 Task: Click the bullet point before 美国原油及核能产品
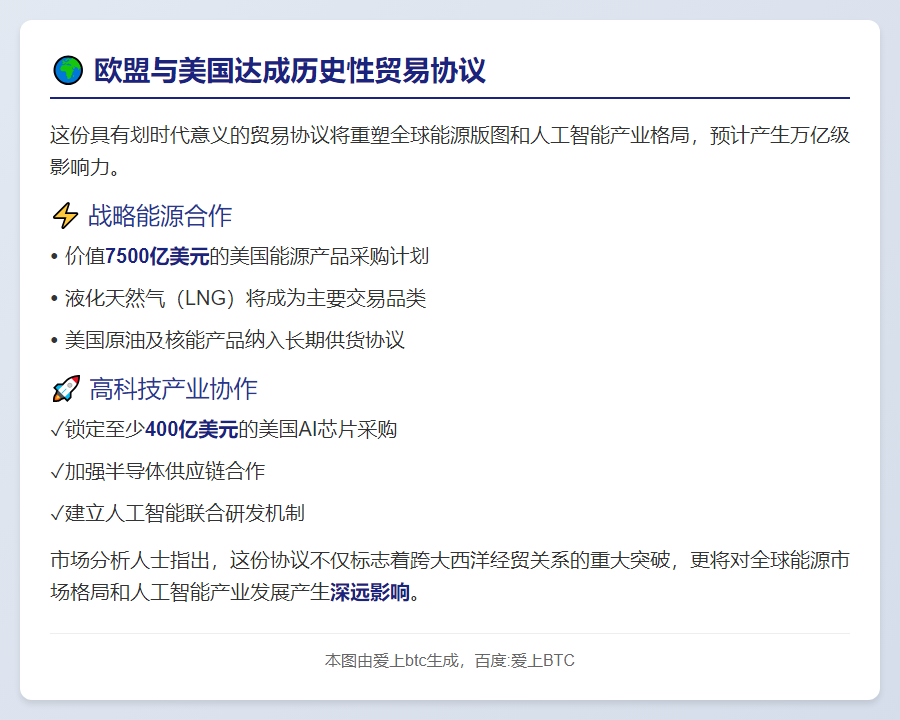pyautogui.click(x=52, y=340)
